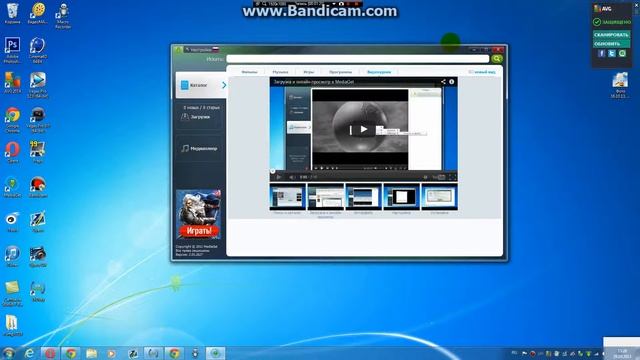This screenshot has height=360, width=640.
Task: Click the taskbar clock
Action: [x=622, y=353]
